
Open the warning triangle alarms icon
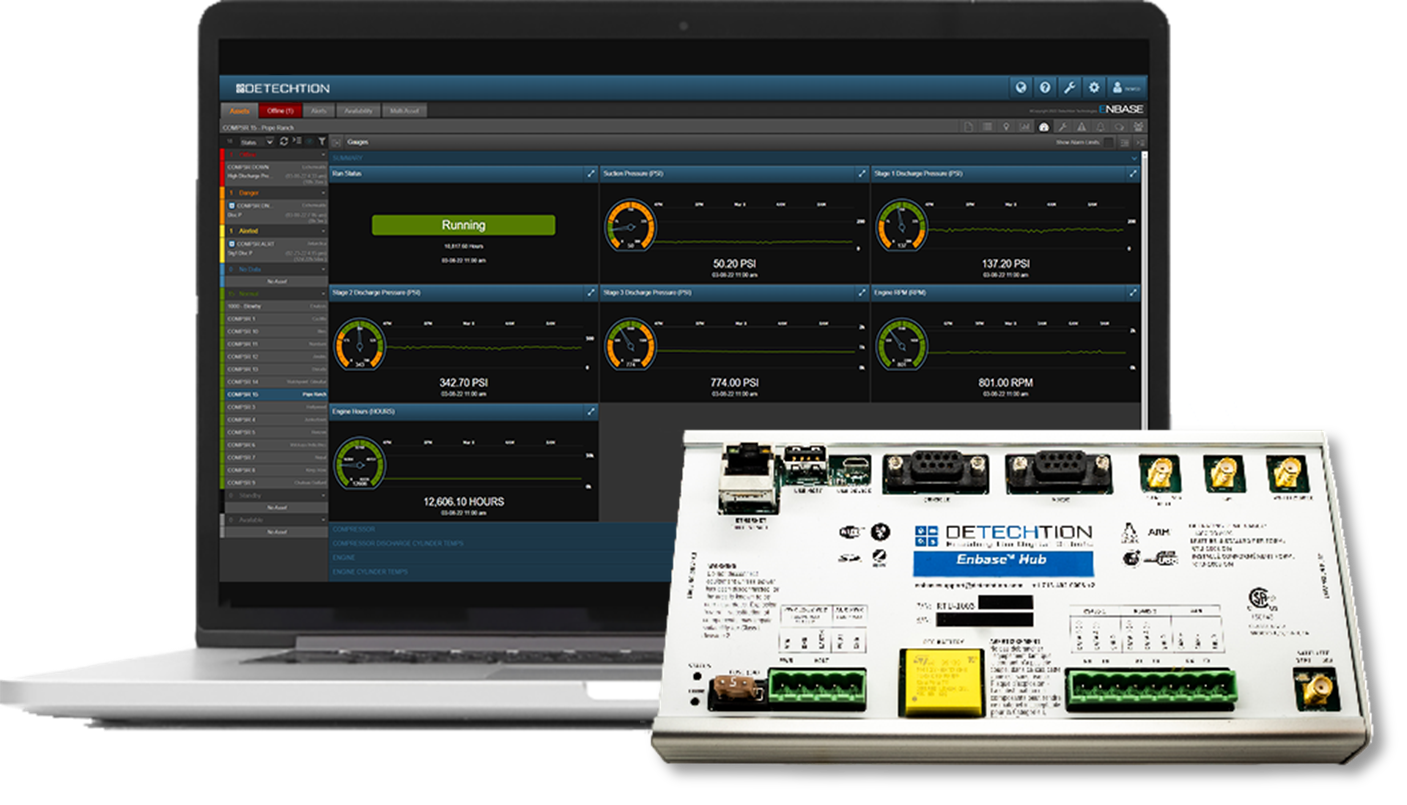(x=1081, y=127)
